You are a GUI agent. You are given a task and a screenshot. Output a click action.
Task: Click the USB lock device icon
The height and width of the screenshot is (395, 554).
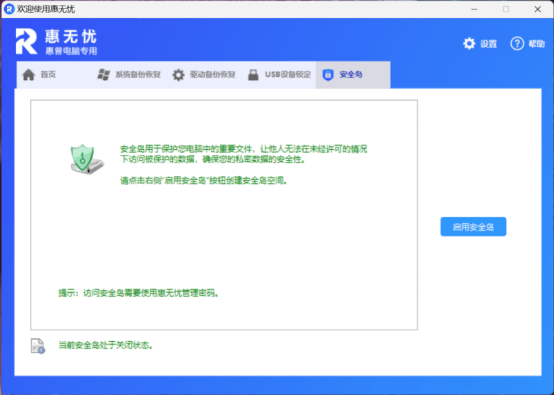point(253,75)
